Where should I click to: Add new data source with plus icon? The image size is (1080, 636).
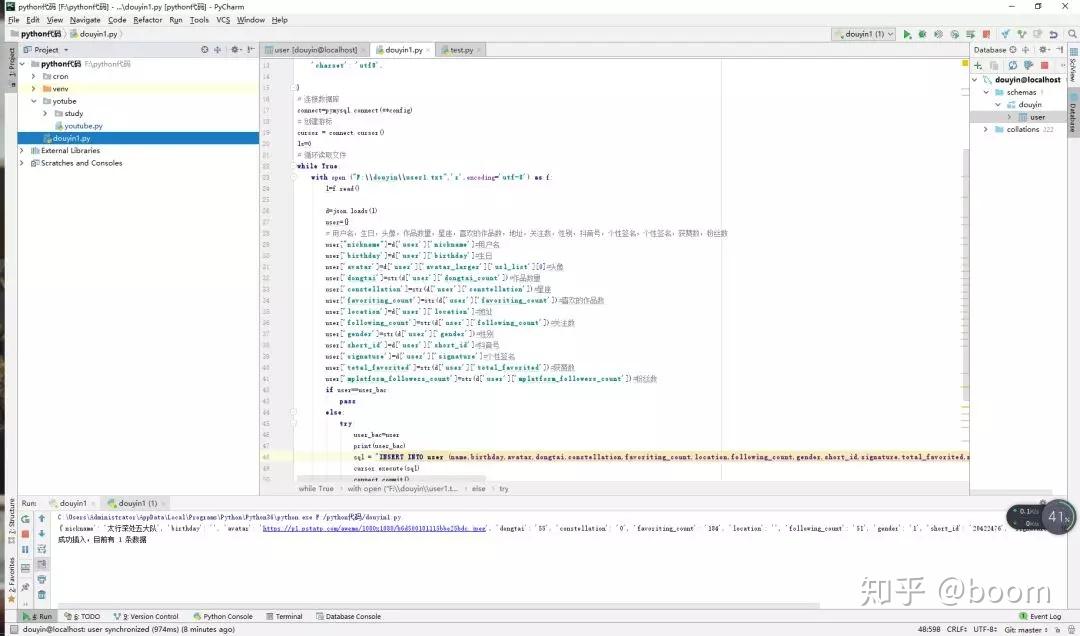point(978,65)
